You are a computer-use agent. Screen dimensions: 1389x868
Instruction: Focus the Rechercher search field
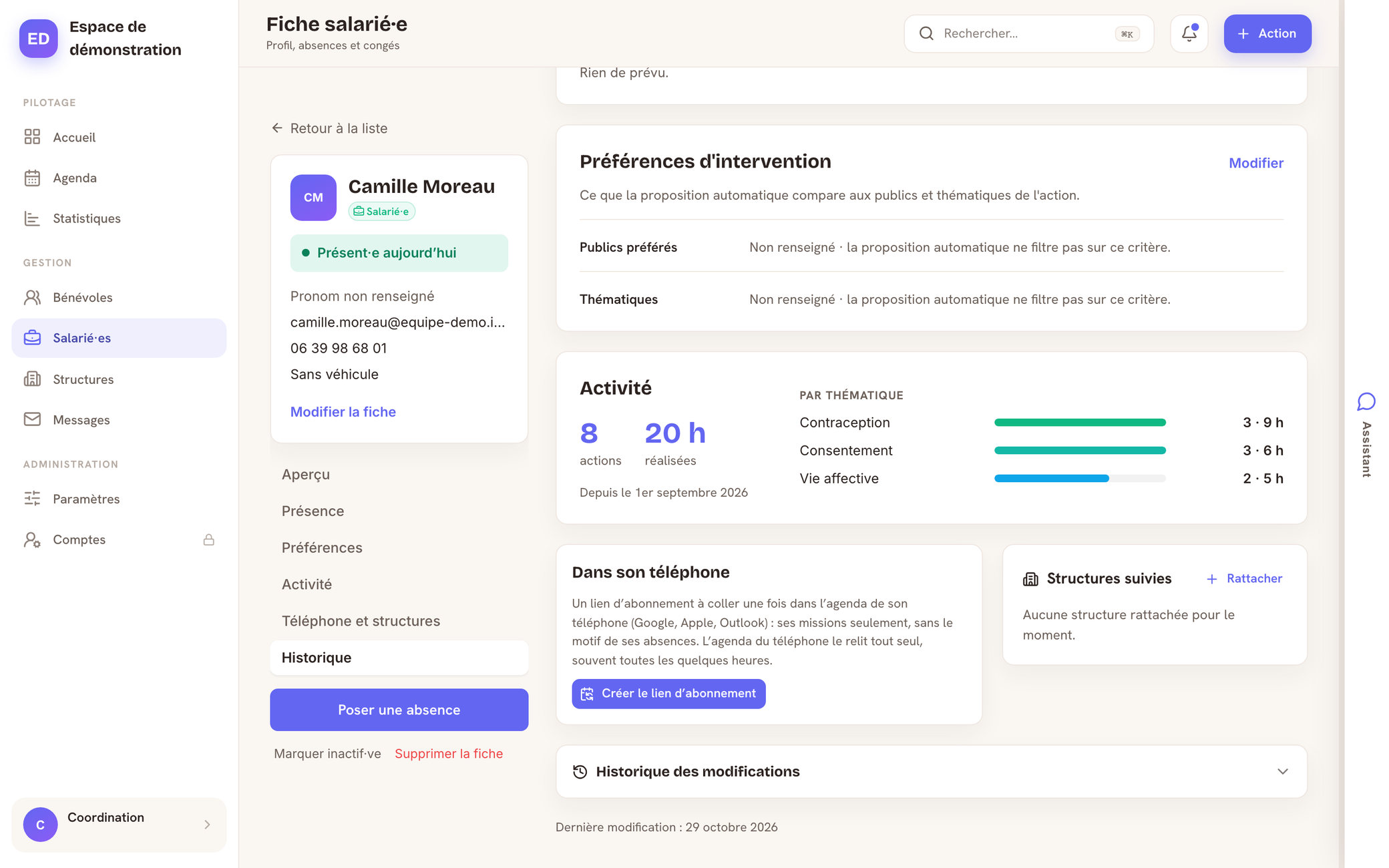(x=1028, y=33)
